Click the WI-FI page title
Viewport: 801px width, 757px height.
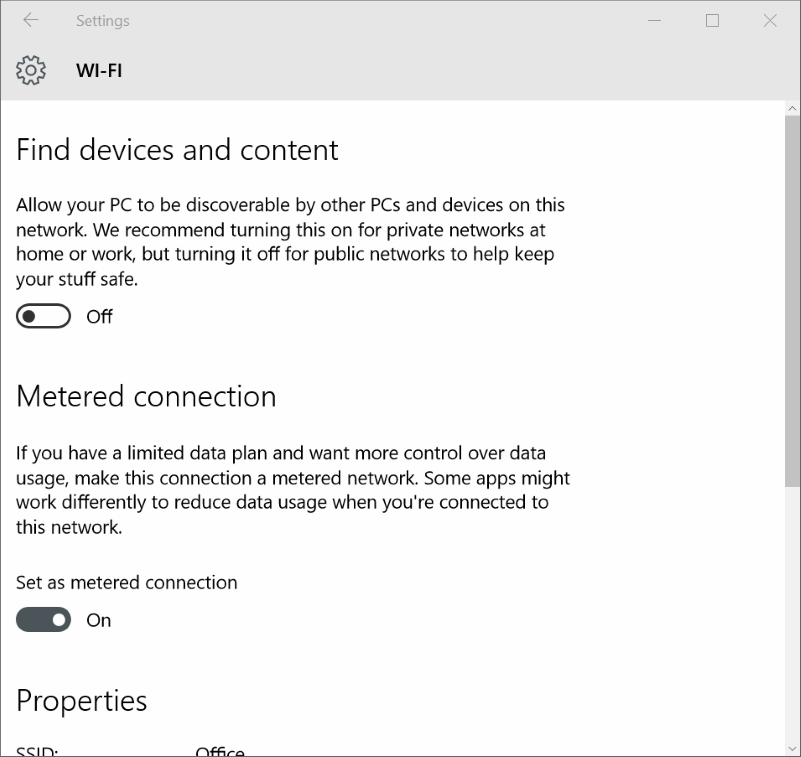[99, 70]
